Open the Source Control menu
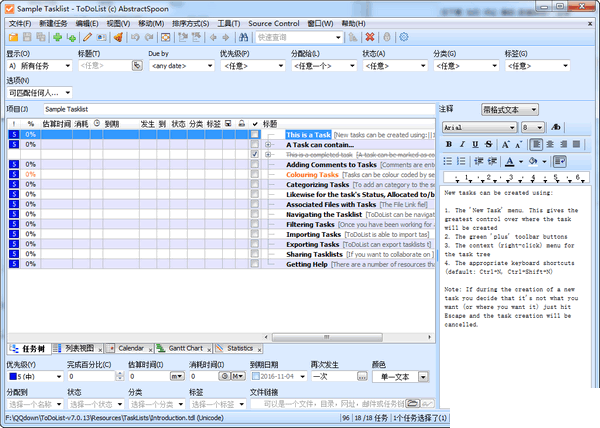The image size is (600, 428). tap(274, 24)
